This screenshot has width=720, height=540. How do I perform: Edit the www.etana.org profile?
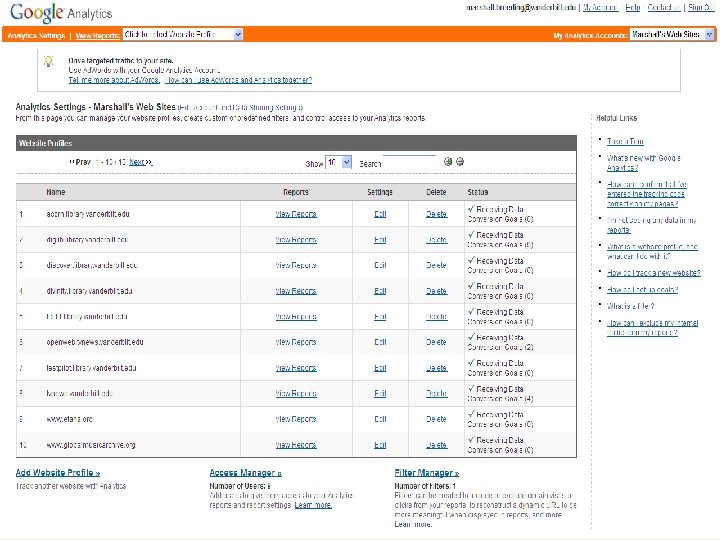tap(380, 419)
